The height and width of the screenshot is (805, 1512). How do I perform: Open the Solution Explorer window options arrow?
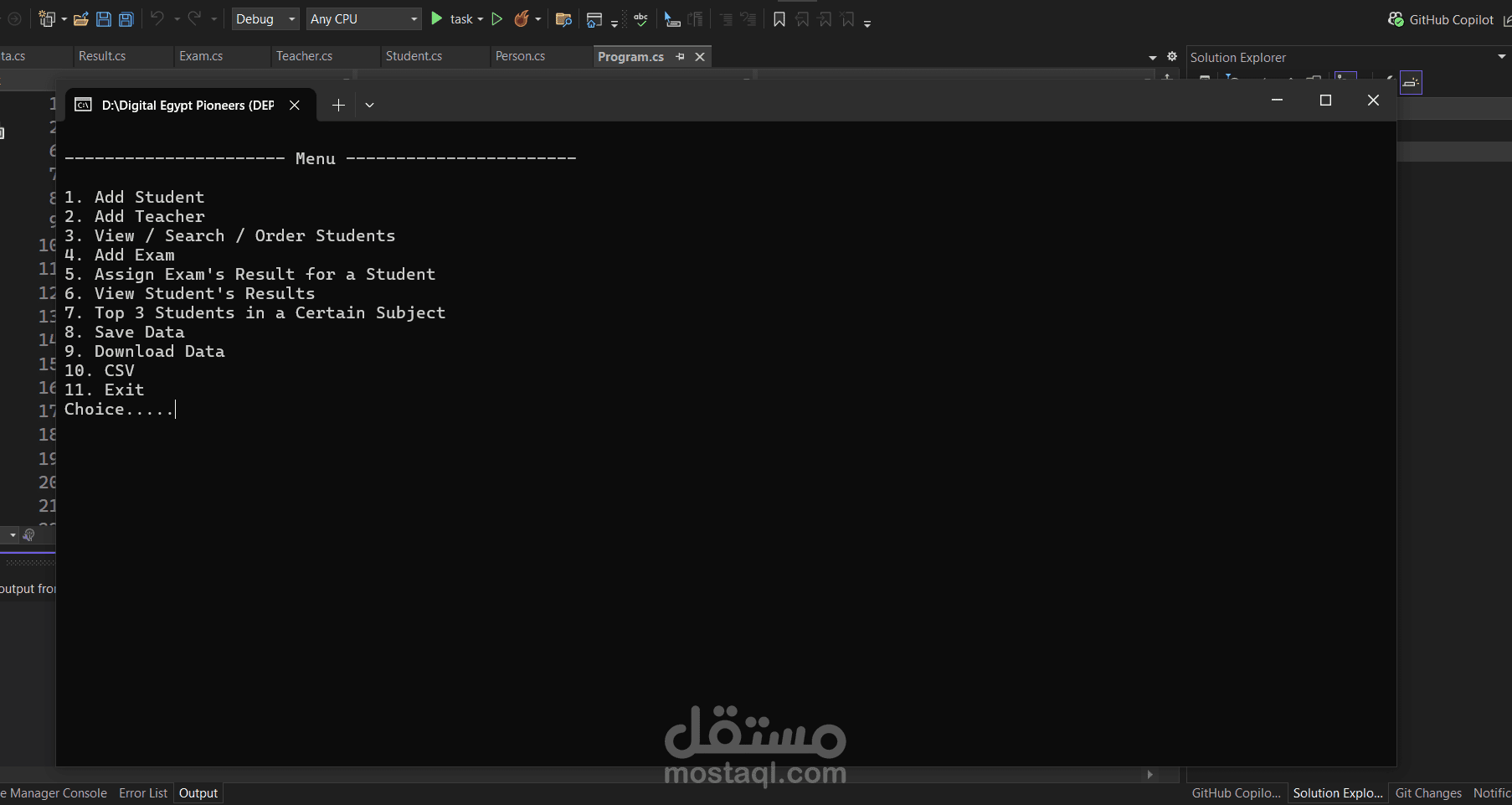(x=1501, y=56)
